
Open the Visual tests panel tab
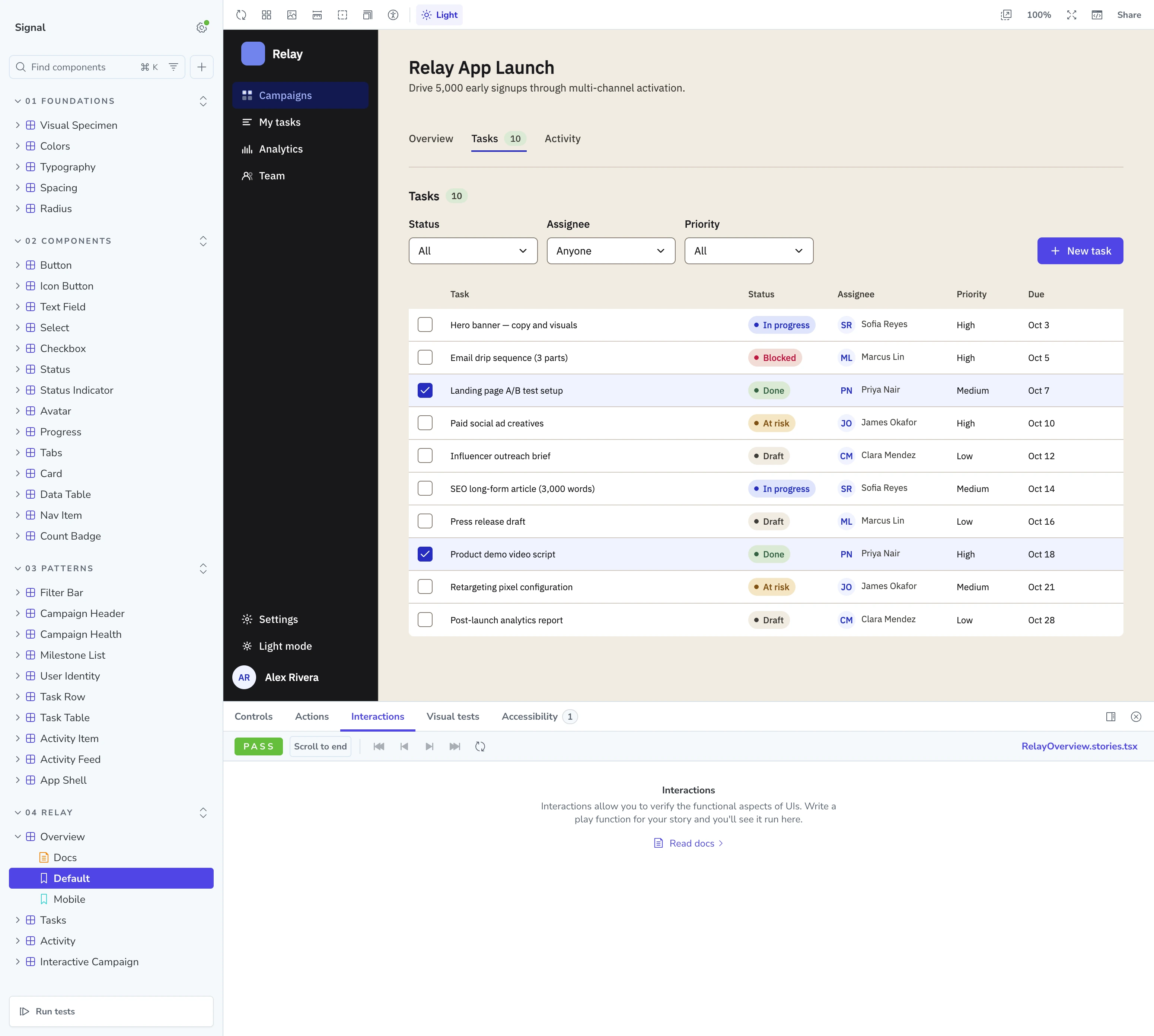coord(453,717)
